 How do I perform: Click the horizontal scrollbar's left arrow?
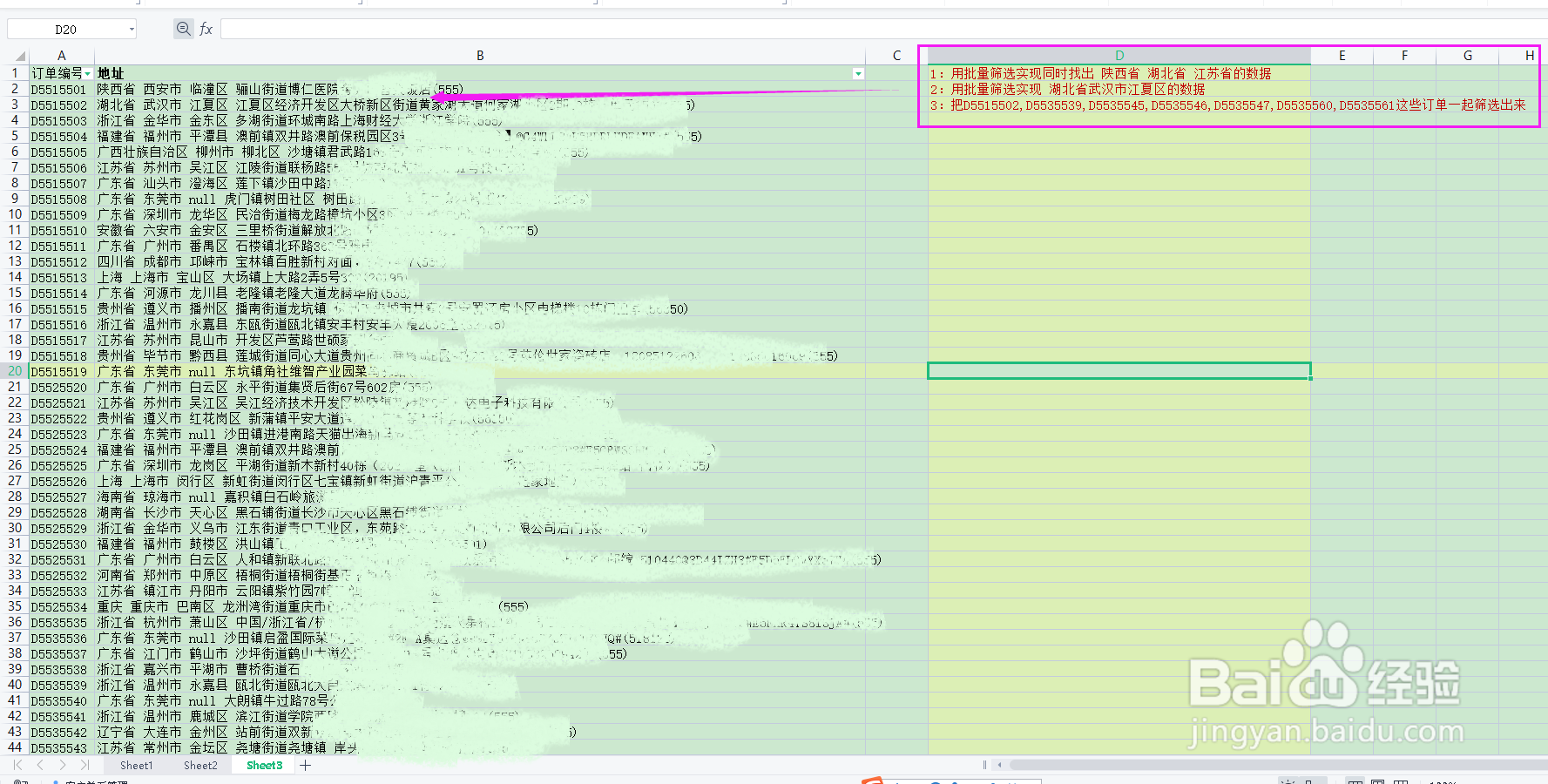click(1000, 765)
